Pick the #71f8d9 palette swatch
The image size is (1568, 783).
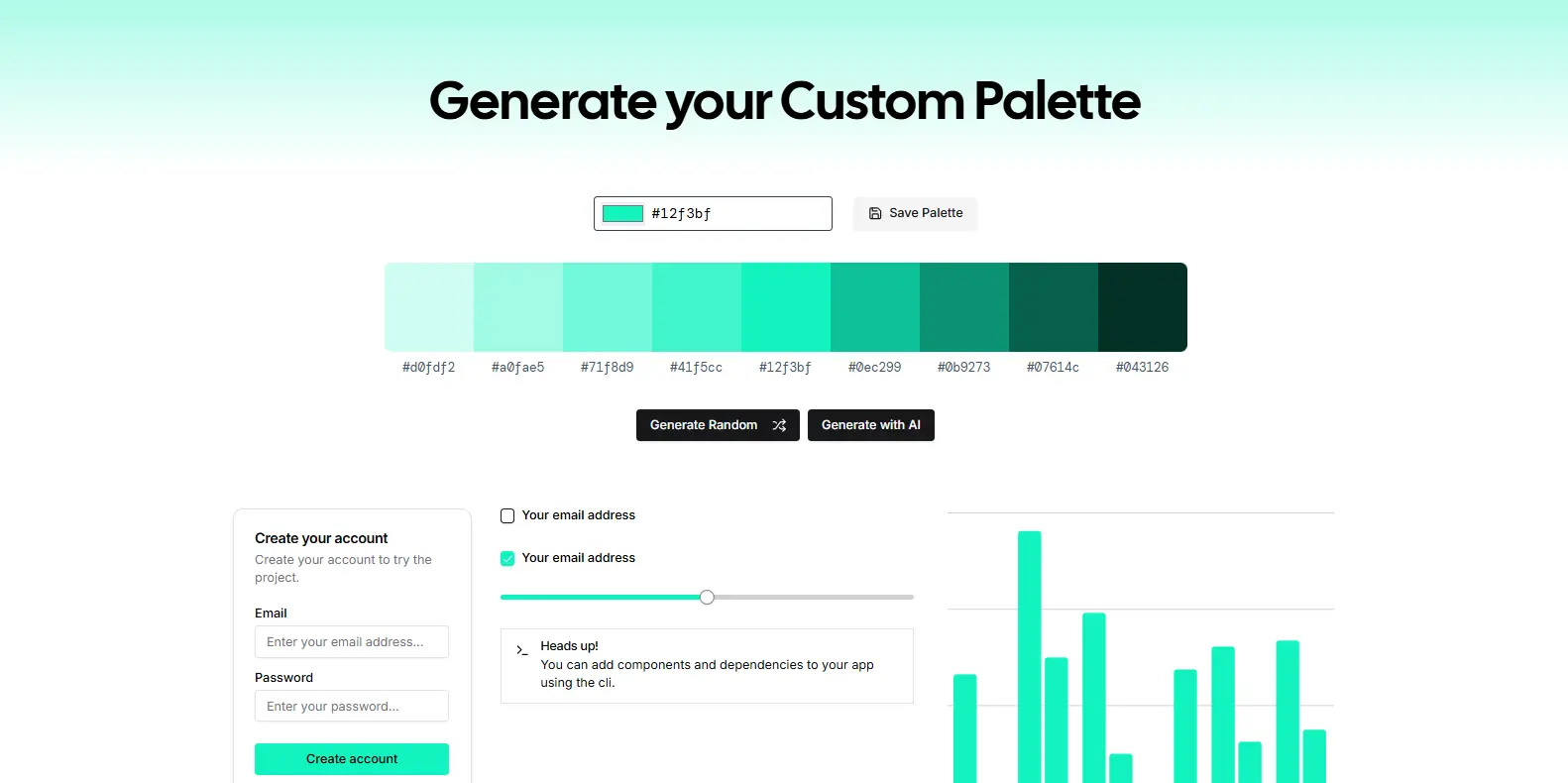pyautogui.click(x=608, y=307)
